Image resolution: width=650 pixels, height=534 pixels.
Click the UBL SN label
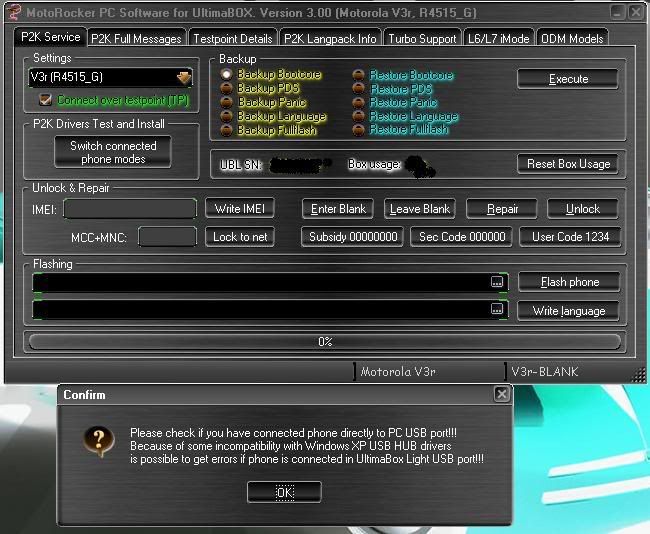(x=241, y=165)
